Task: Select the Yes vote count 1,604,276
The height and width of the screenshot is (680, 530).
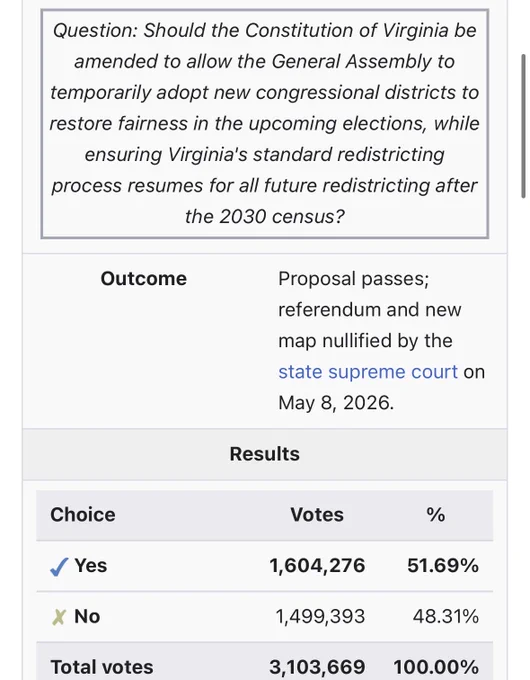Action: [x=317, y=566]
